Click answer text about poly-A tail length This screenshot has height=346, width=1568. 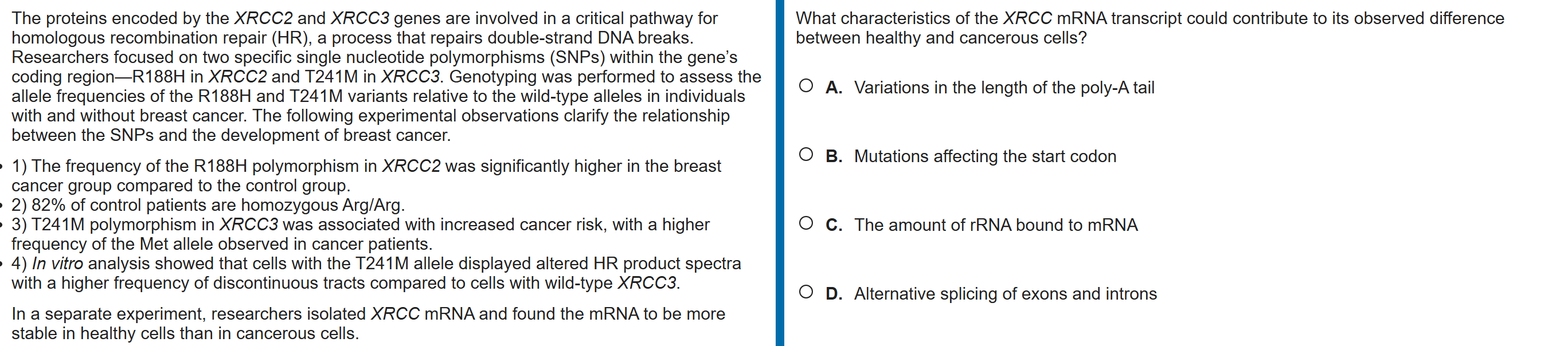pos(1004,88)
